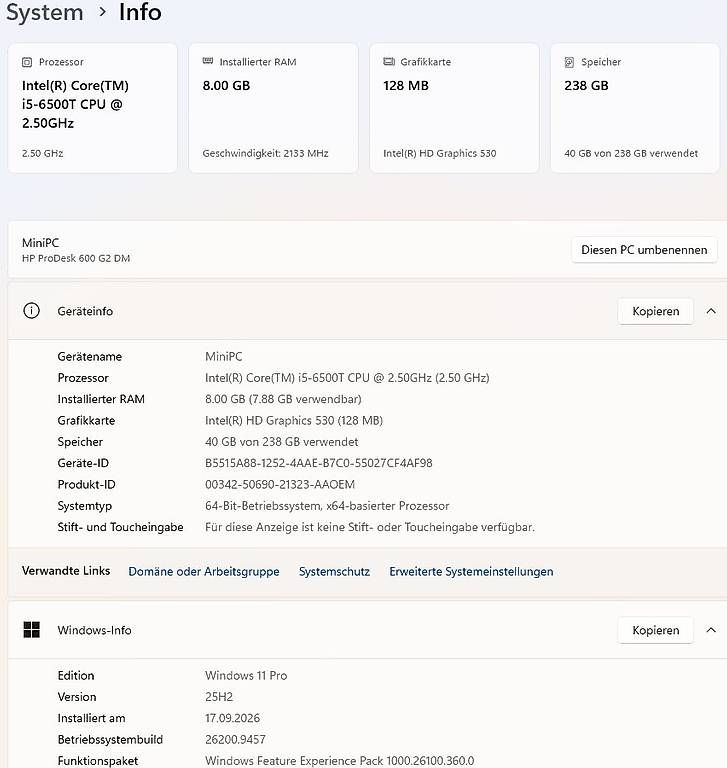Click the Geräte-ID value B5515A88-1252-4AAE
Image resolution: width=727 pixels, height=768 pixels.
(318, 463)
